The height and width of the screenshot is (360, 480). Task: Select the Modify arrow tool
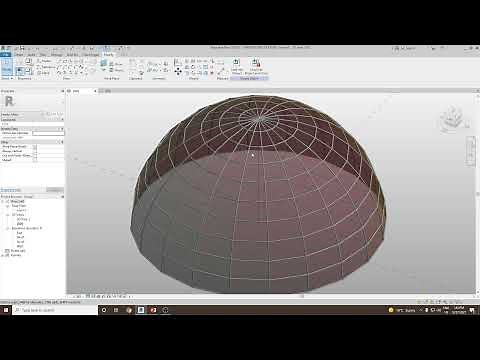(7, 66)
